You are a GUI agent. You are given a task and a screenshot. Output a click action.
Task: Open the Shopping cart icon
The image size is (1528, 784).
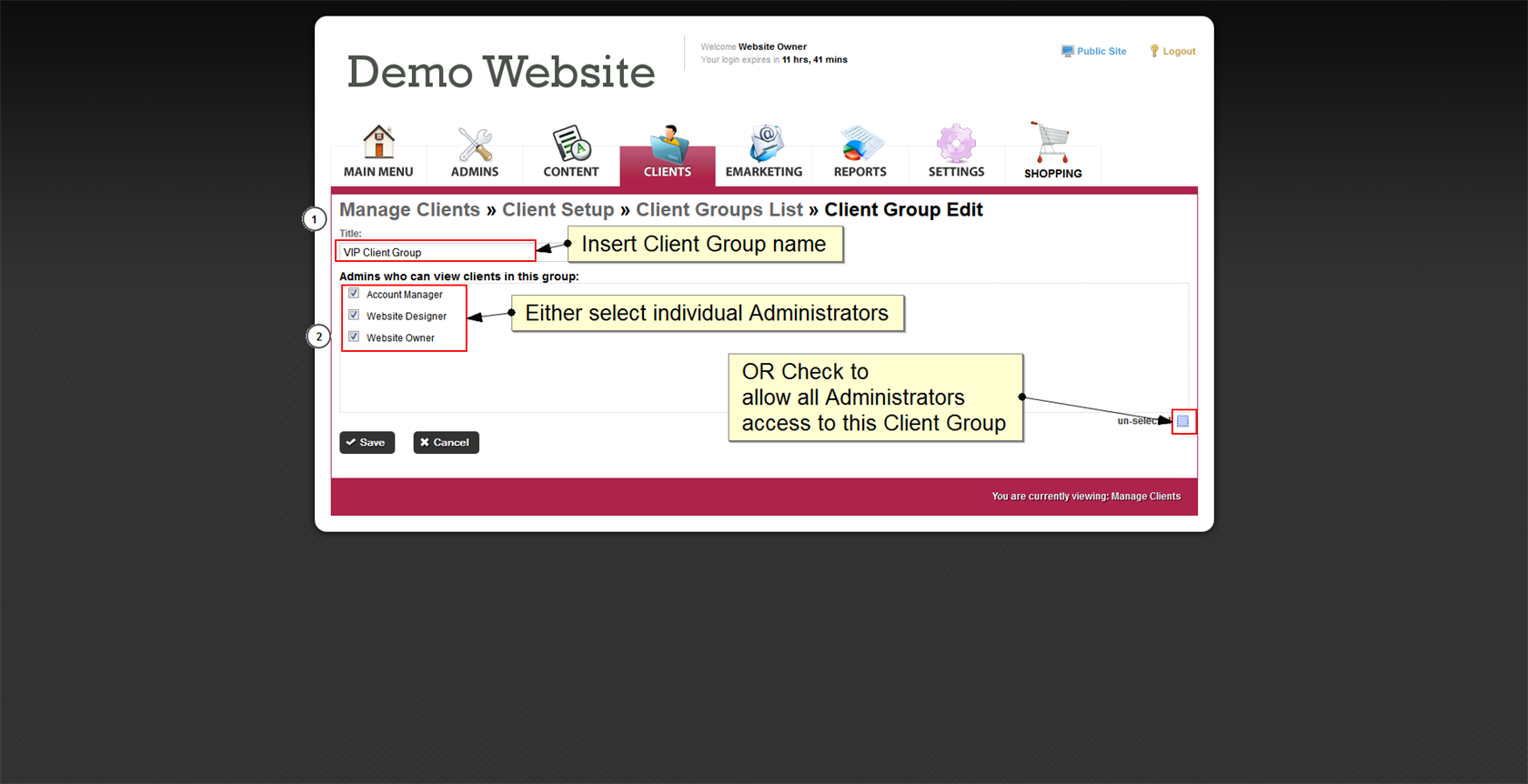coord(1052,143)
